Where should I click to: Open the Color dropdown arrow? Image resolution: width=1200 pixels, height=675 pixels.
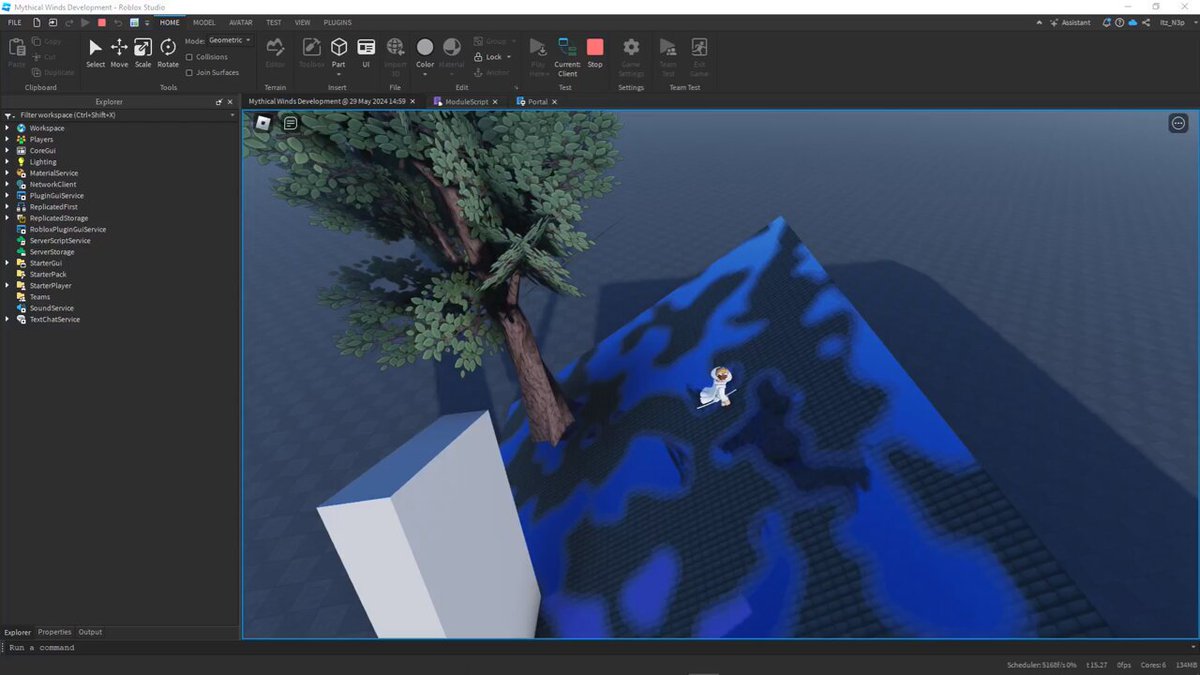point(425,74)
